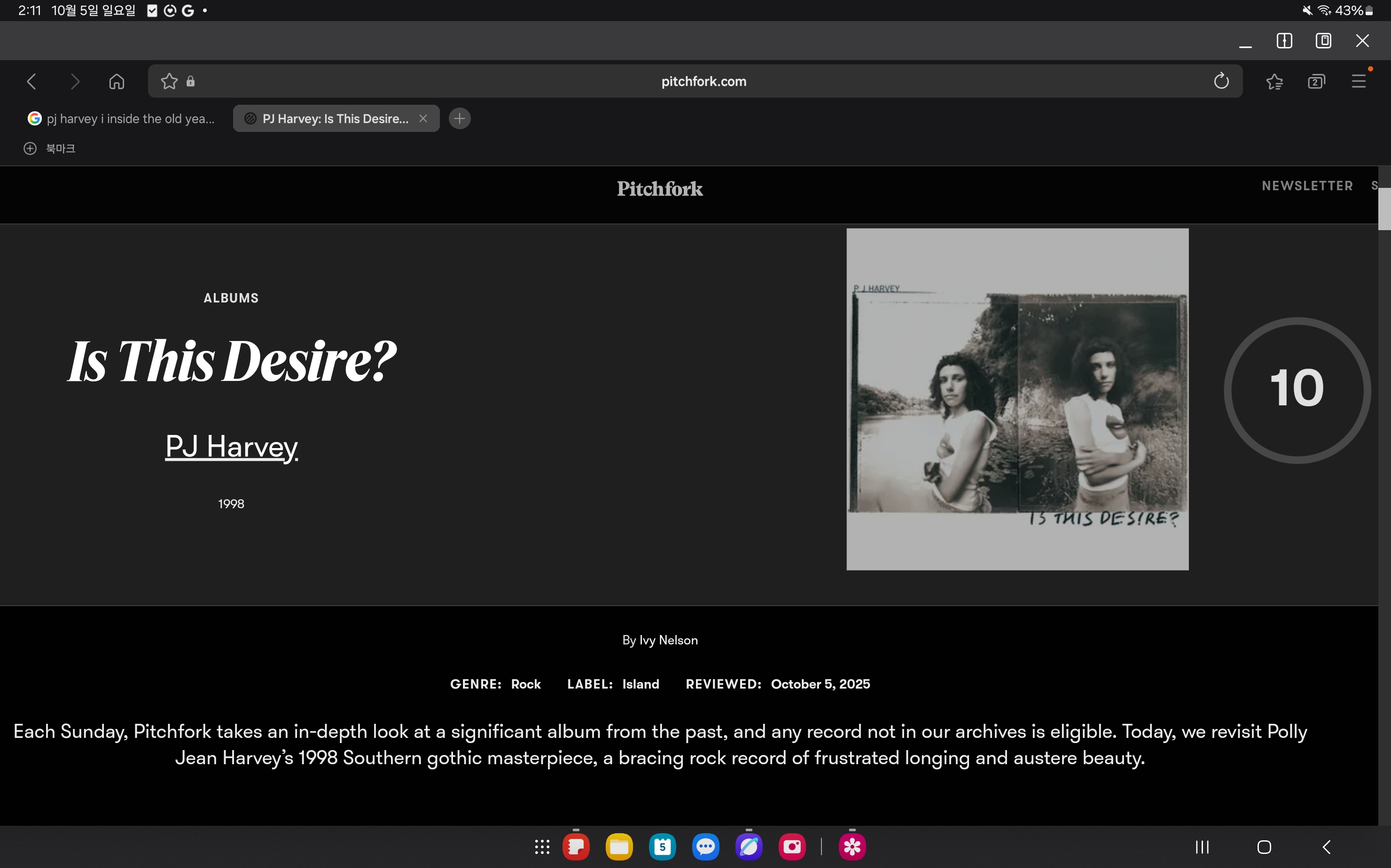This screenshot has width=1391, height=868.
Task: Go to browser home page
Action: point(117,82)
